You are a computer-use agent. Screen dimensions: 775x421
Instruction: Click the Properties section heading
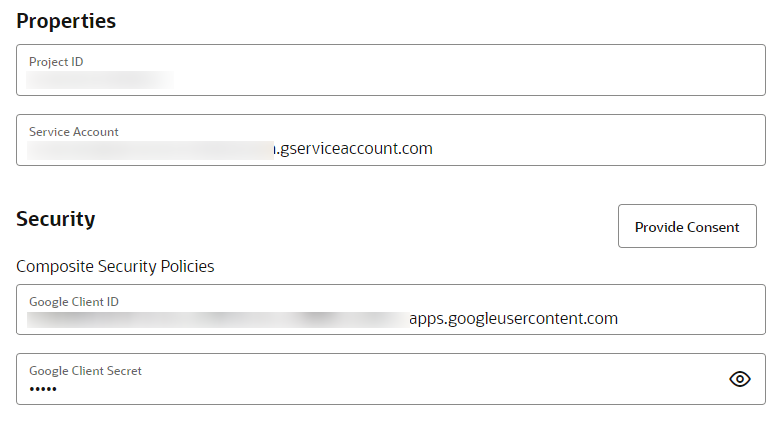pyautogui.click(x=66, y=21)
